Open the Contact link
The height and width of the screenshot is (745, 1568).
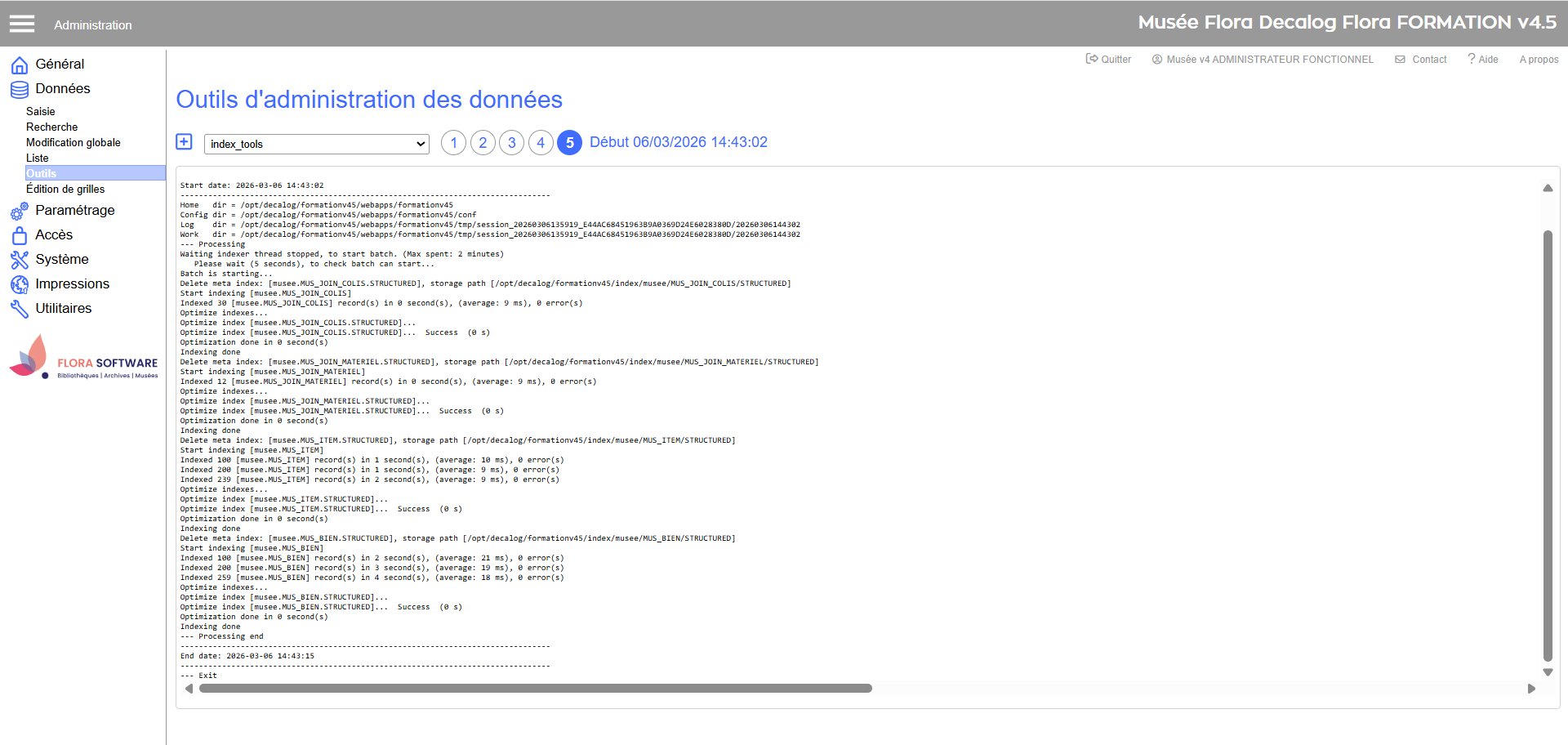pos(1429,60)
